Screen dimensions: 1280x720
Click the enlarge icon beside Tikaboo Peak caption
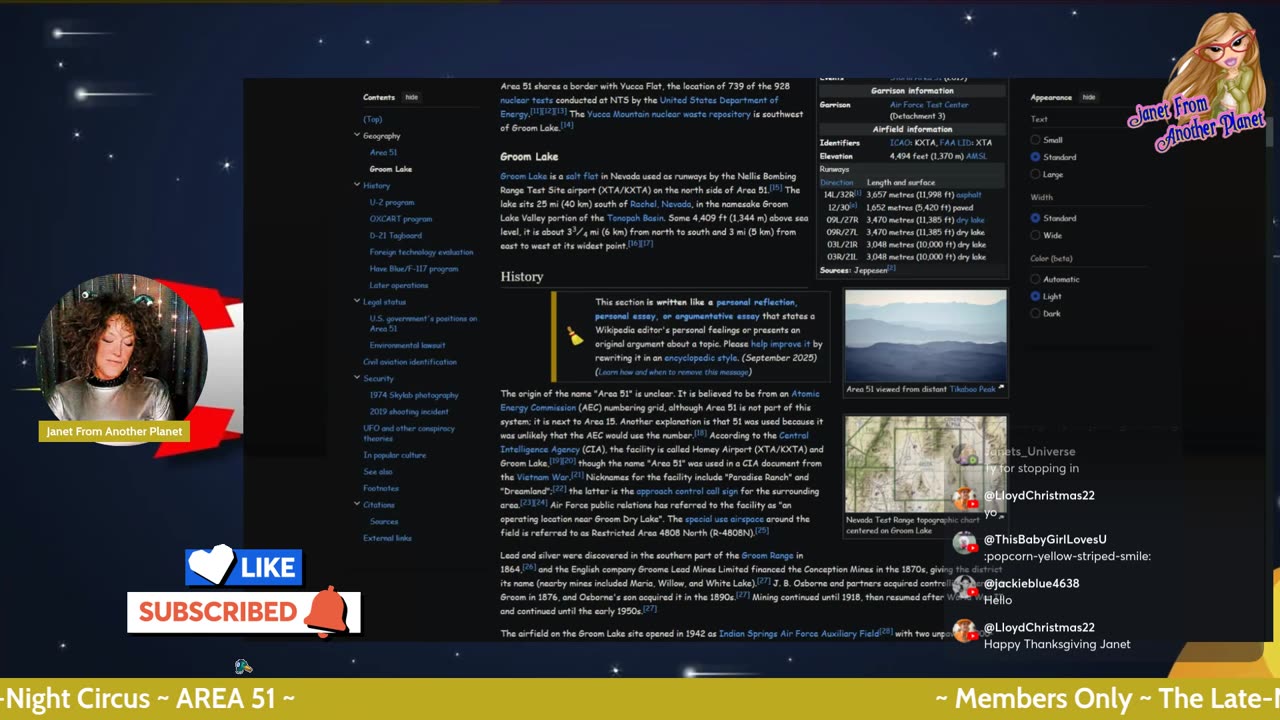(1001, 389)
